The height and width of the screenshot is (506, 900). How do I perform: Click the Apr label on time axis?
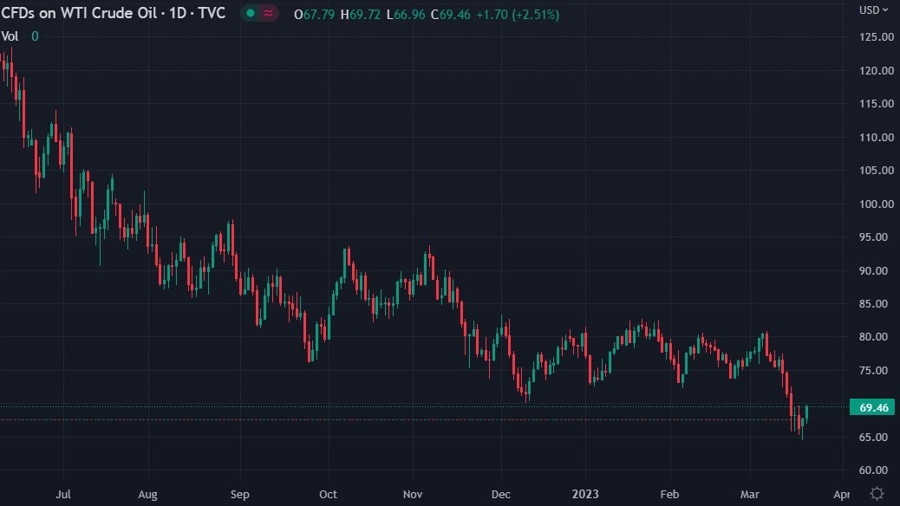(841, 494)
